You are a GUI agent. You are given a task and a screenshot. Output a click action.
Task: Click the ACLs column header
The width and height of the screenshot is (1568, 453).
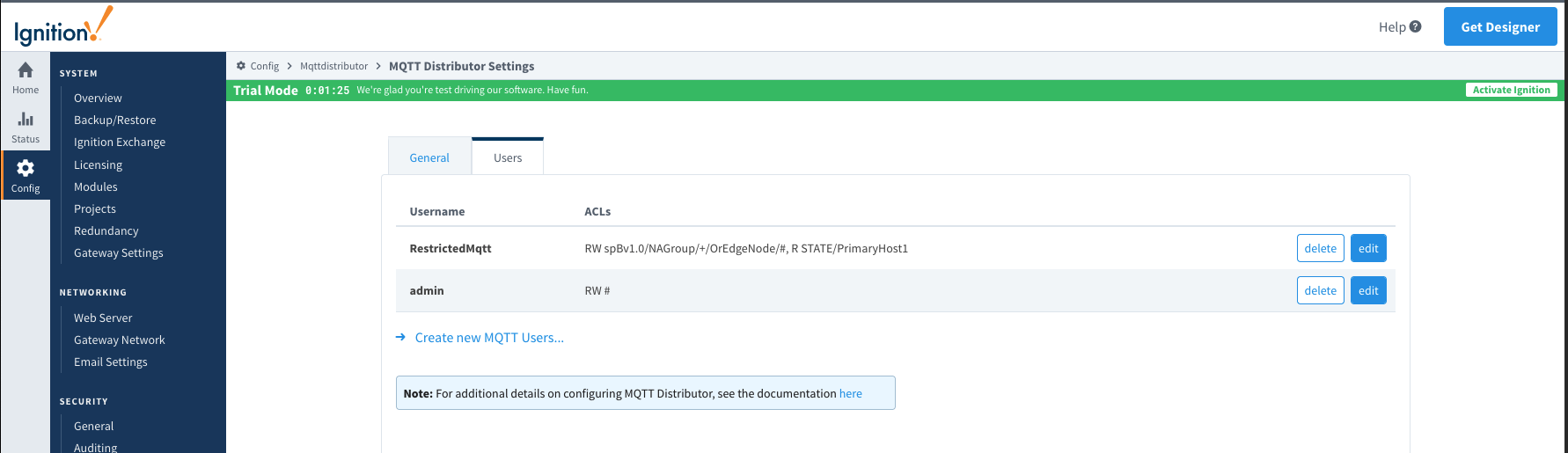click(597, 211)
